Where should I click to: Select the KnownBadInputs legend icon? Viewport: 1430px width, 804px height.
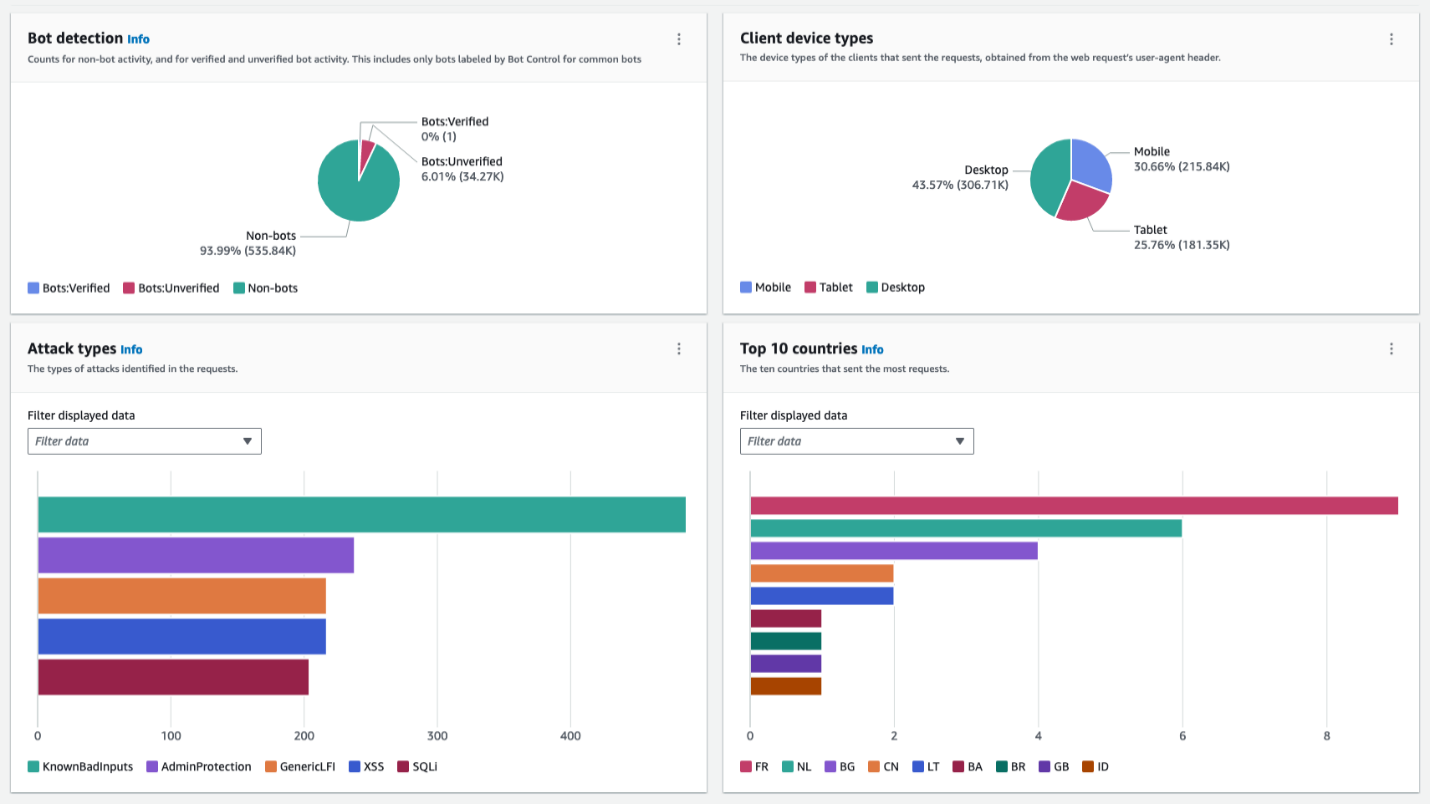(31, 766)
